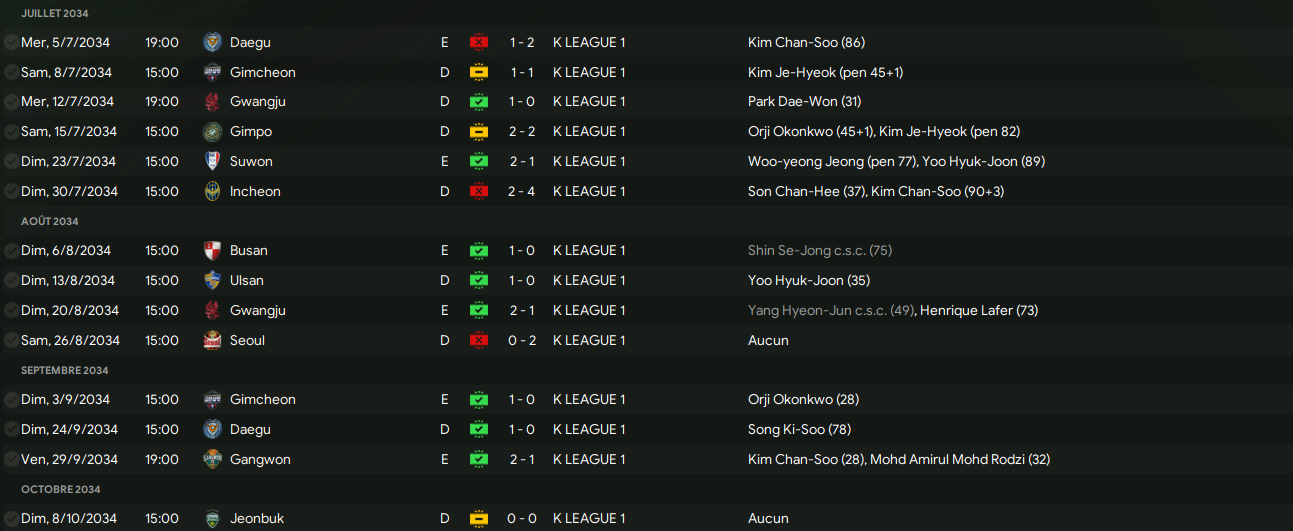Click the Gimpo club badge

211,131
